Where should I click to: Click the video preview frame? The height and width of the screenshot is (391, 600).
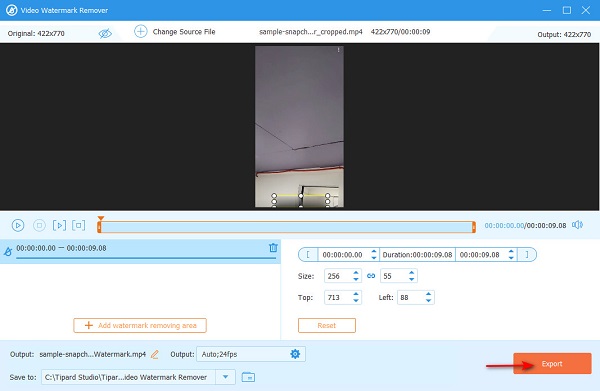[x=299, y=127]
